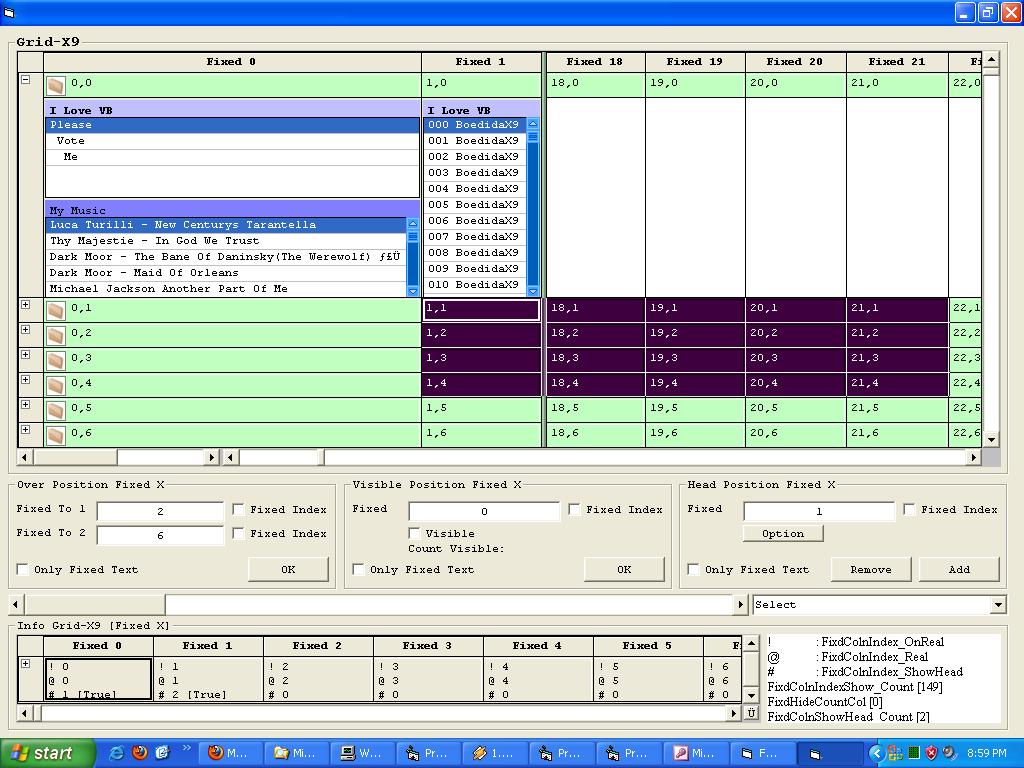Open the Select dropdown list

point(997,605)
